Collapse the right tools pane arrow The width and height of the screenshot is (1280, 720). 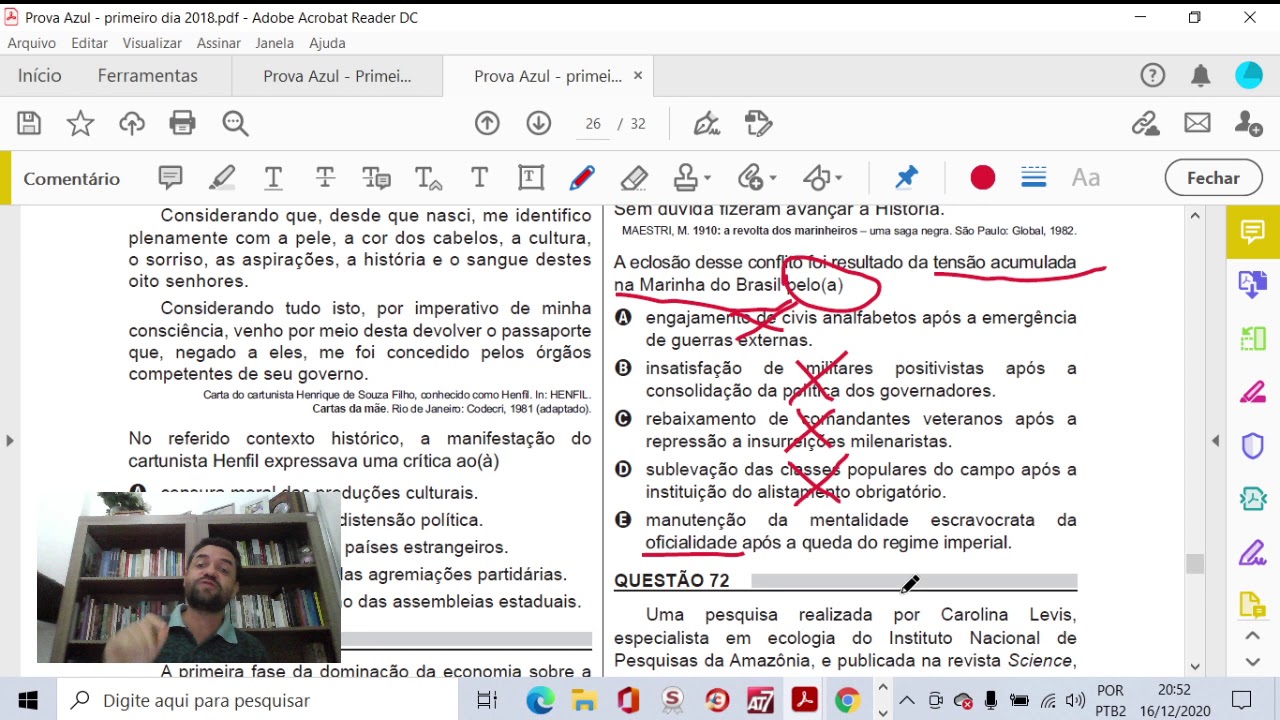coord(1216,440)
